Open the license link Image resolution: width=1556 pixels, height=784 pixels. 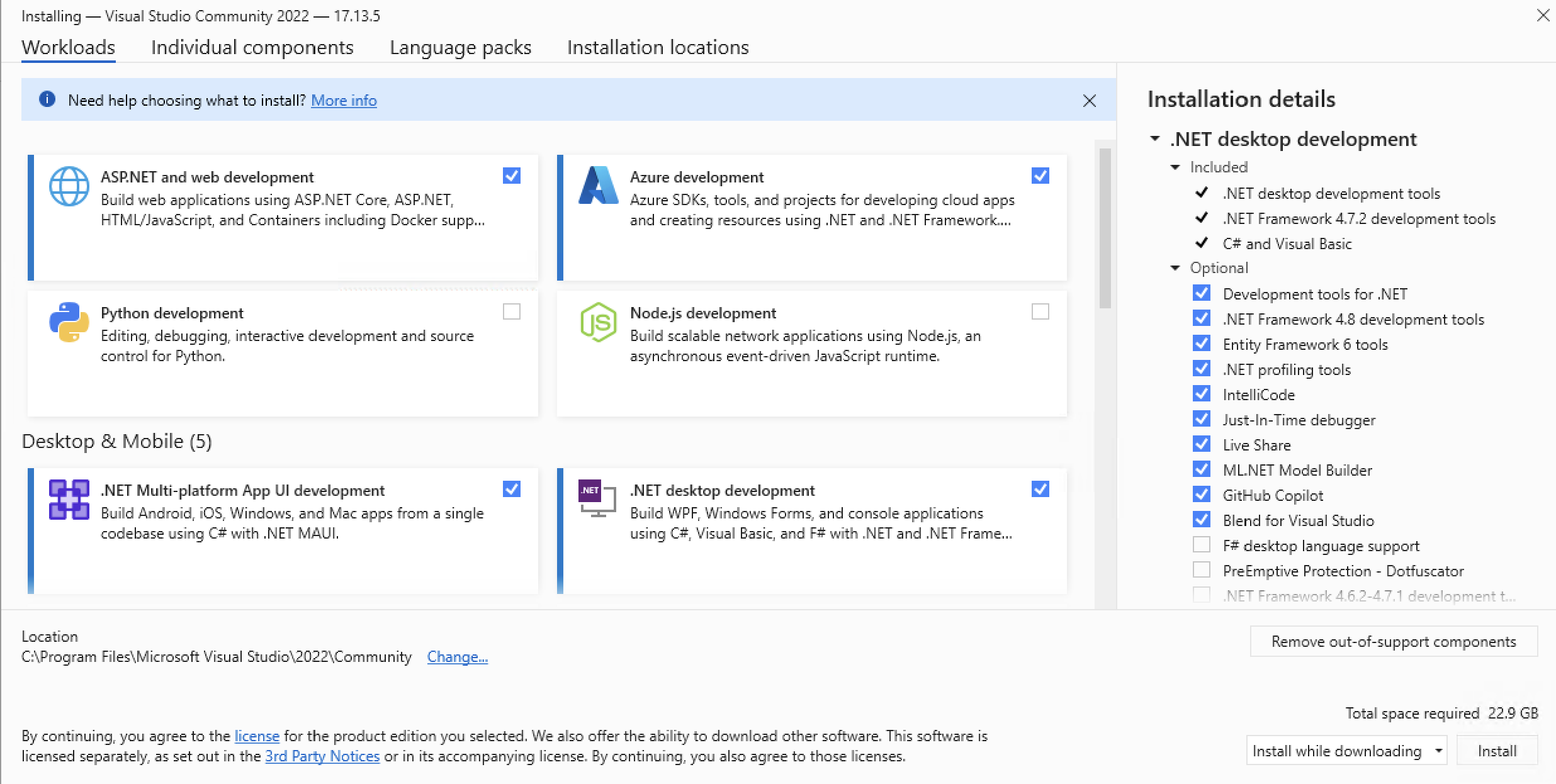(x=257, y=736)
